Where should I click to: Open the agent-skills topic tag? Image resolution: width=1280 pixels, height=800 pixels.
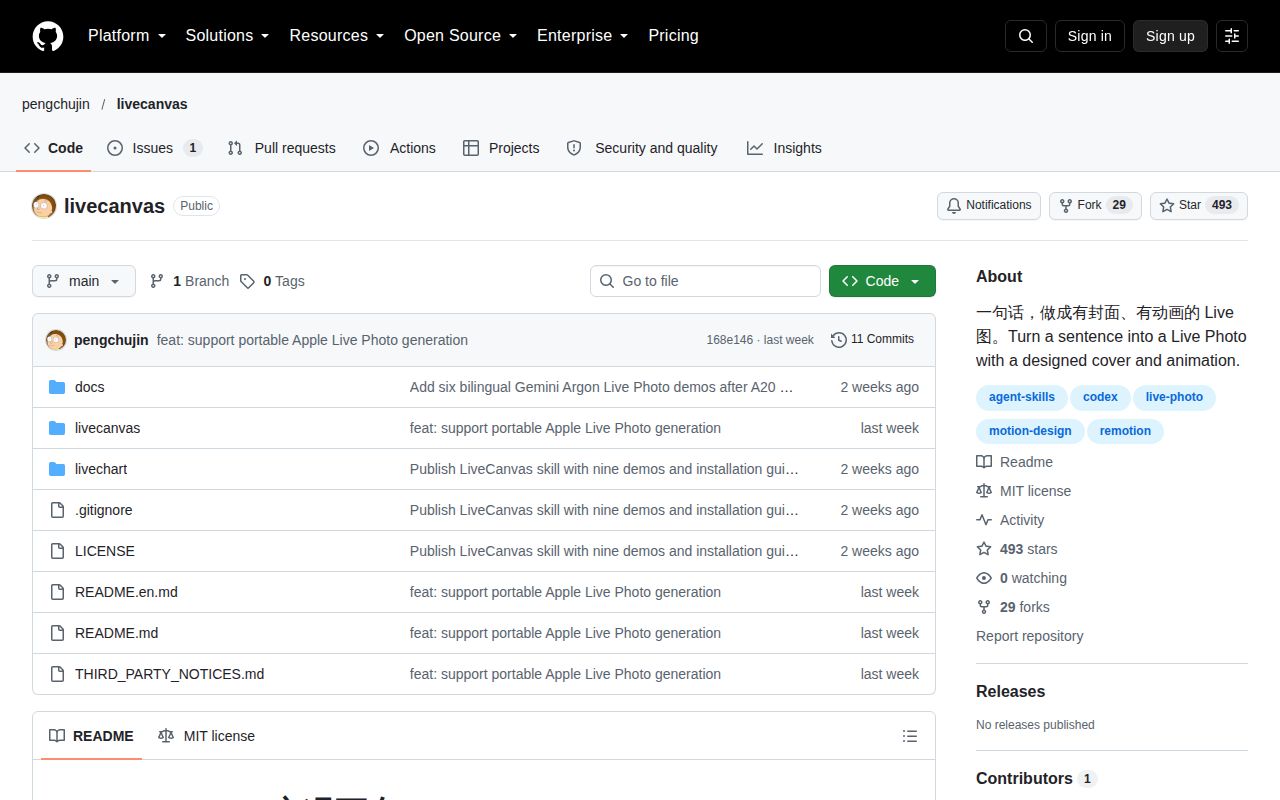(1022, 397)
